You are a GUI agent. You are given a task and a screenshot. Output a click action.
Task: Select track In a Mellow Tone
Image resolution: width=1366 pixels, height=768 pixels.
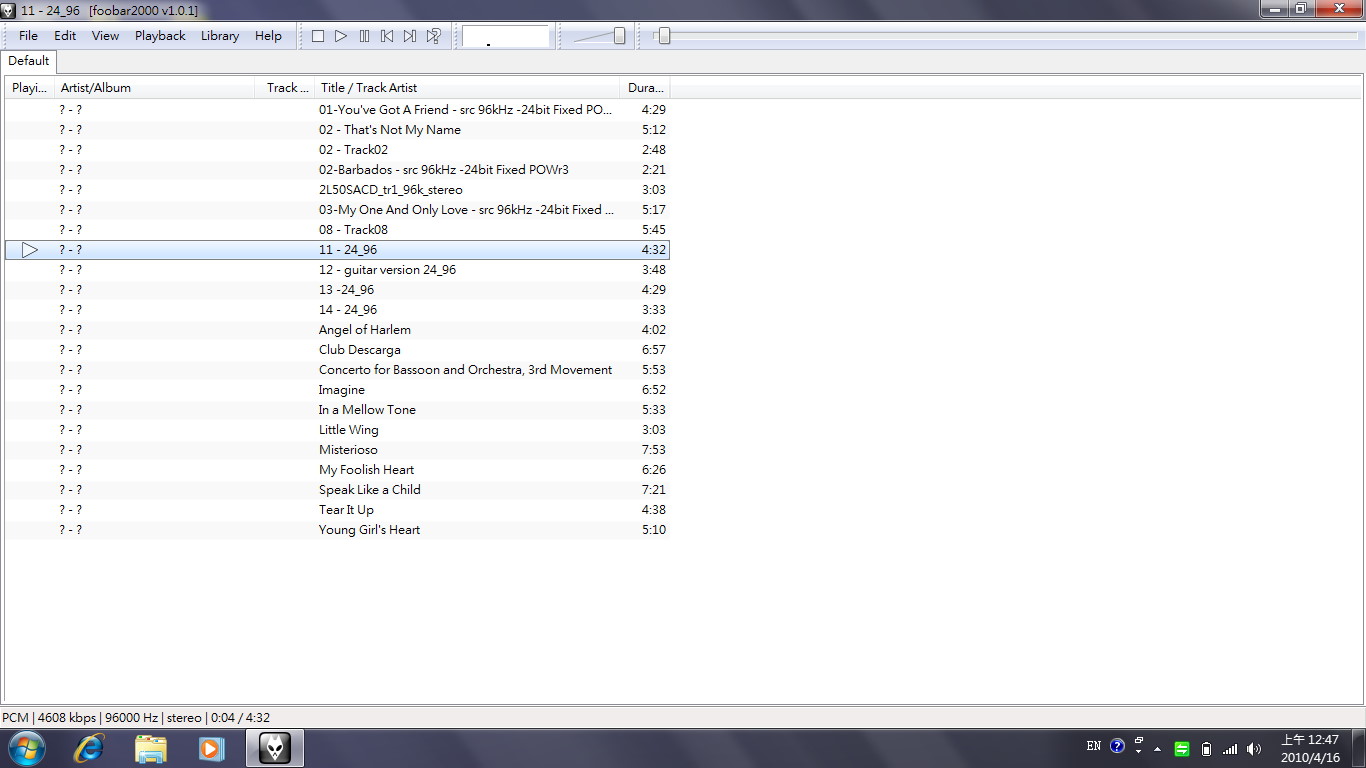(337, 410)
